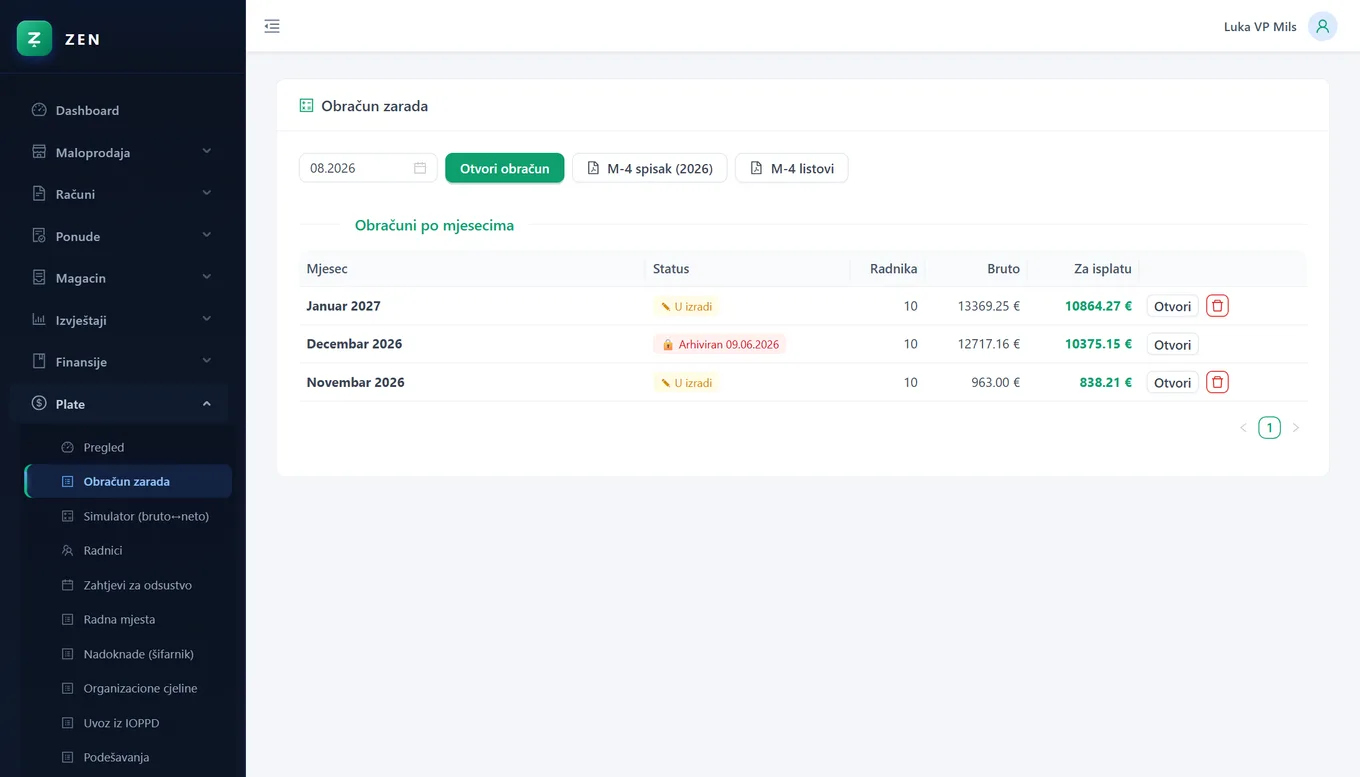This screenshot has height=777, width=1360.
Task: Open the user avatar icon
Action: click(1322, 26)
